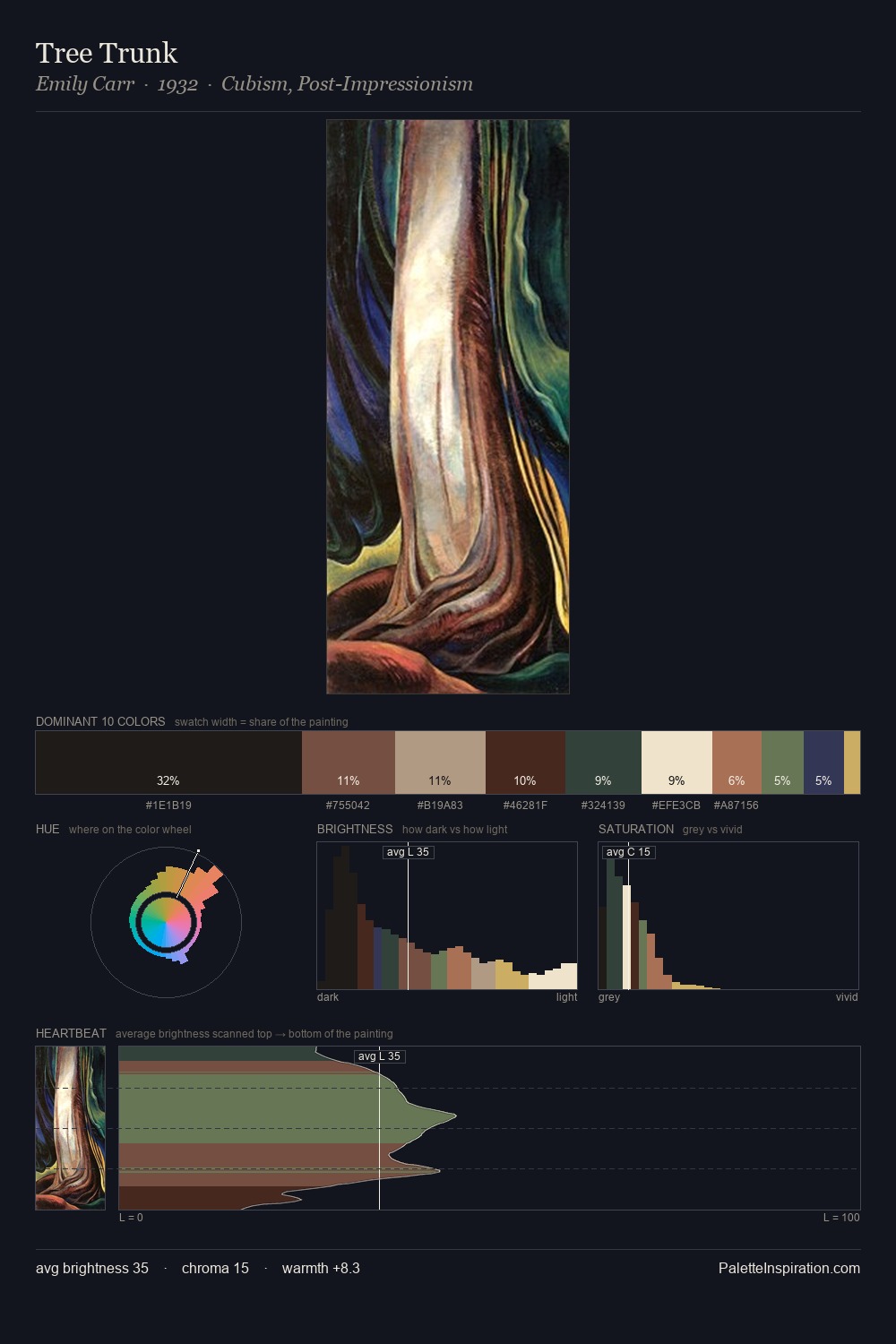This screenshot has width=896, height=1344.
Task: Click 'avg brightness 35' footer stat
Action: click(x=92, y=1268)
